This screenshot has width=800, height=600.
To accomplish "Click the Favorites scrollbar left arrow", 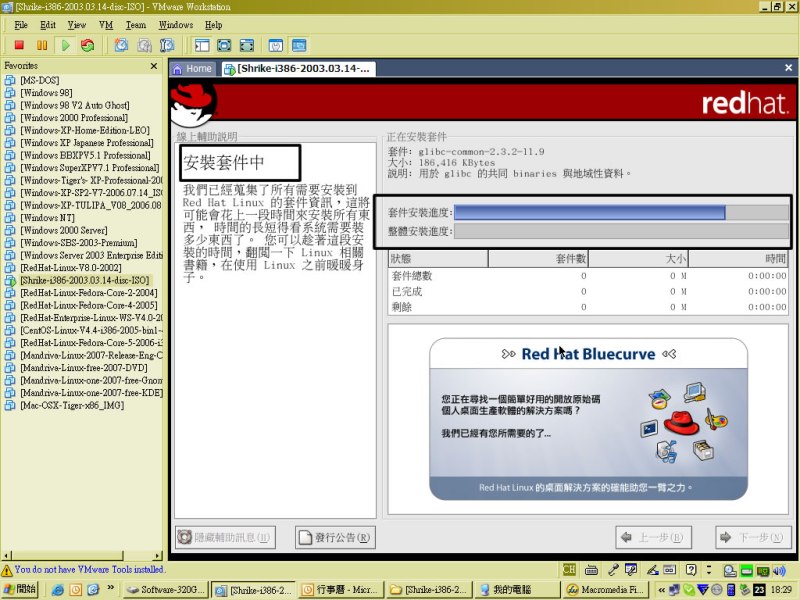I will pyautogui.click(x=6, y=555).
